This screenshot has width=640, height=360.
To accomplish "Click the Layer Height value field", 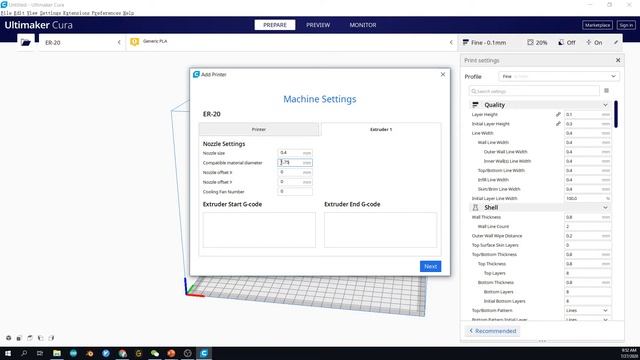I will 587,115.
